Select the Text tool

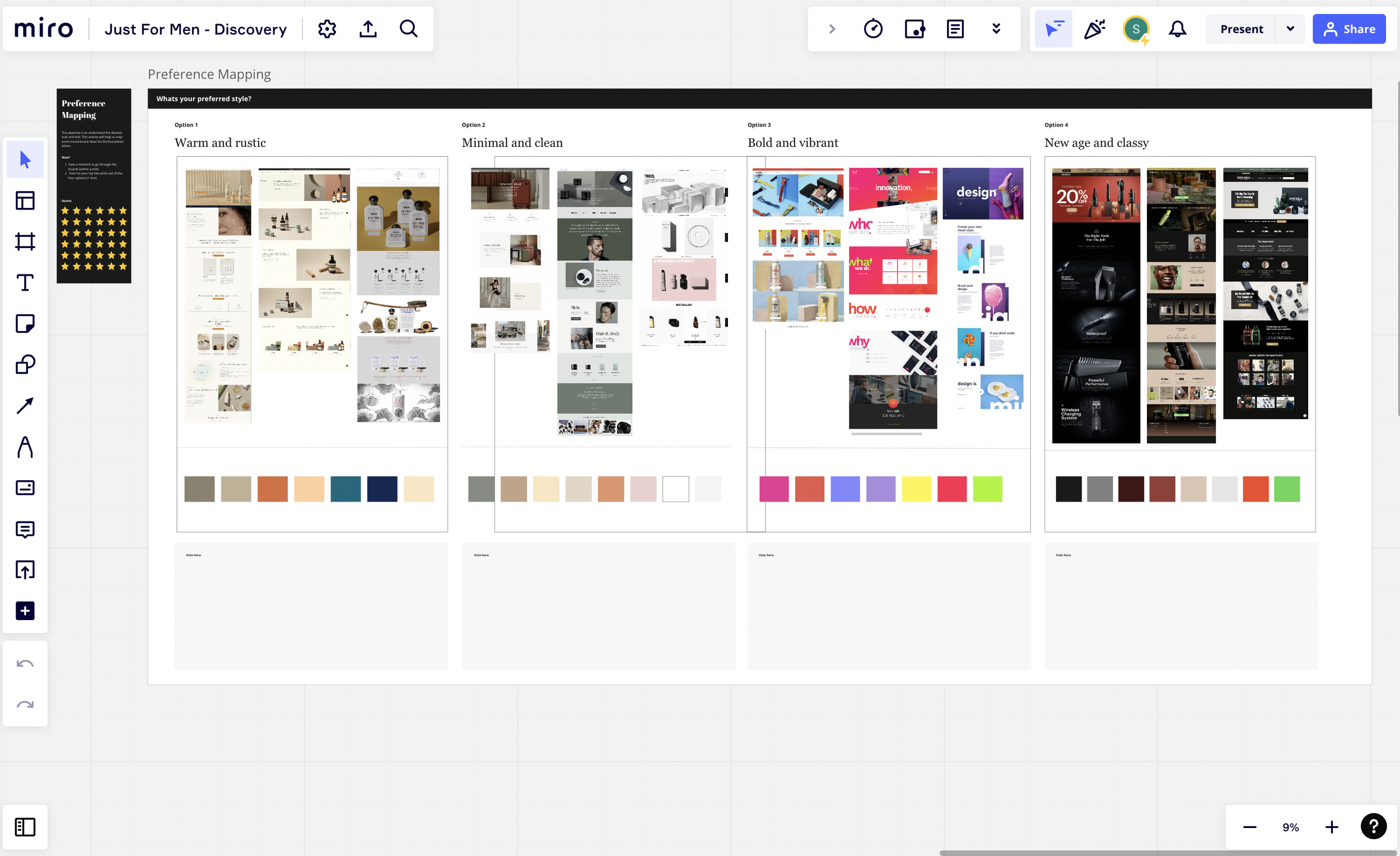click(25, 282)
